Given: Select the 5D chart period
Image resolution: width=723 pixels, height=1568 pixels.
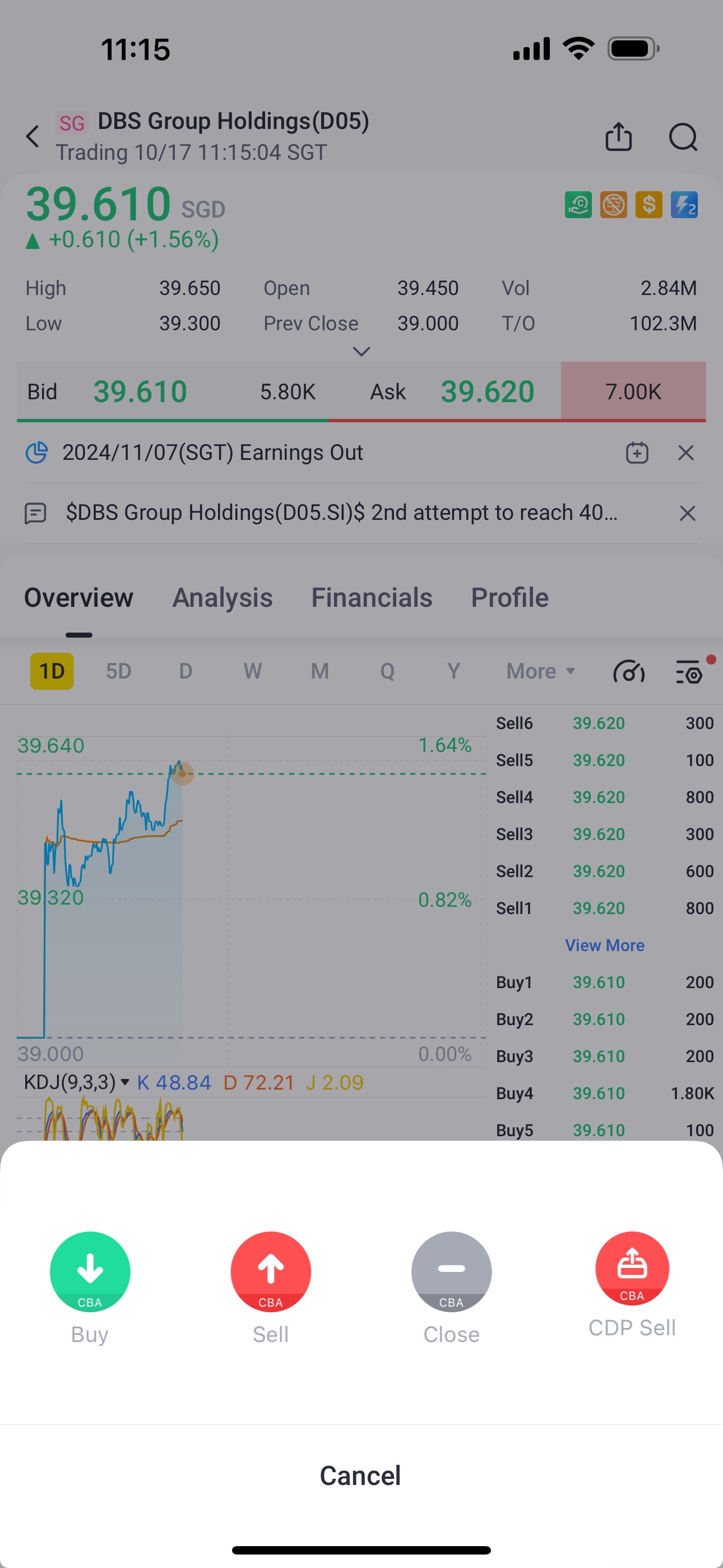Looking at the screenshot, I should point(119,671).
